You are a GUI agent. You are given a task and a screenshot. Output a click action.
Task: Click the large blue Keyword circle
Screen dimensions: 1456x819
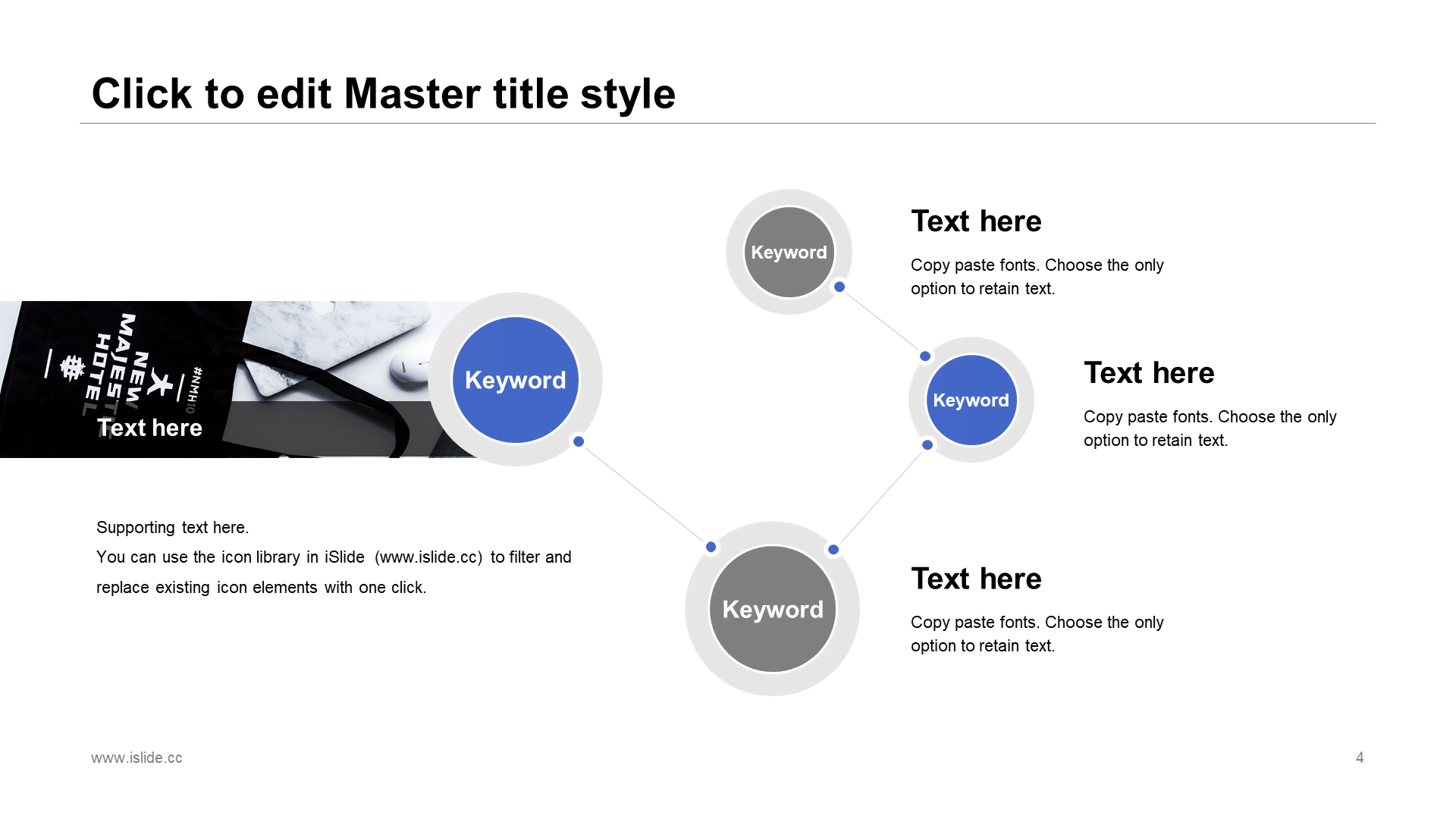[x=515, y=380]
